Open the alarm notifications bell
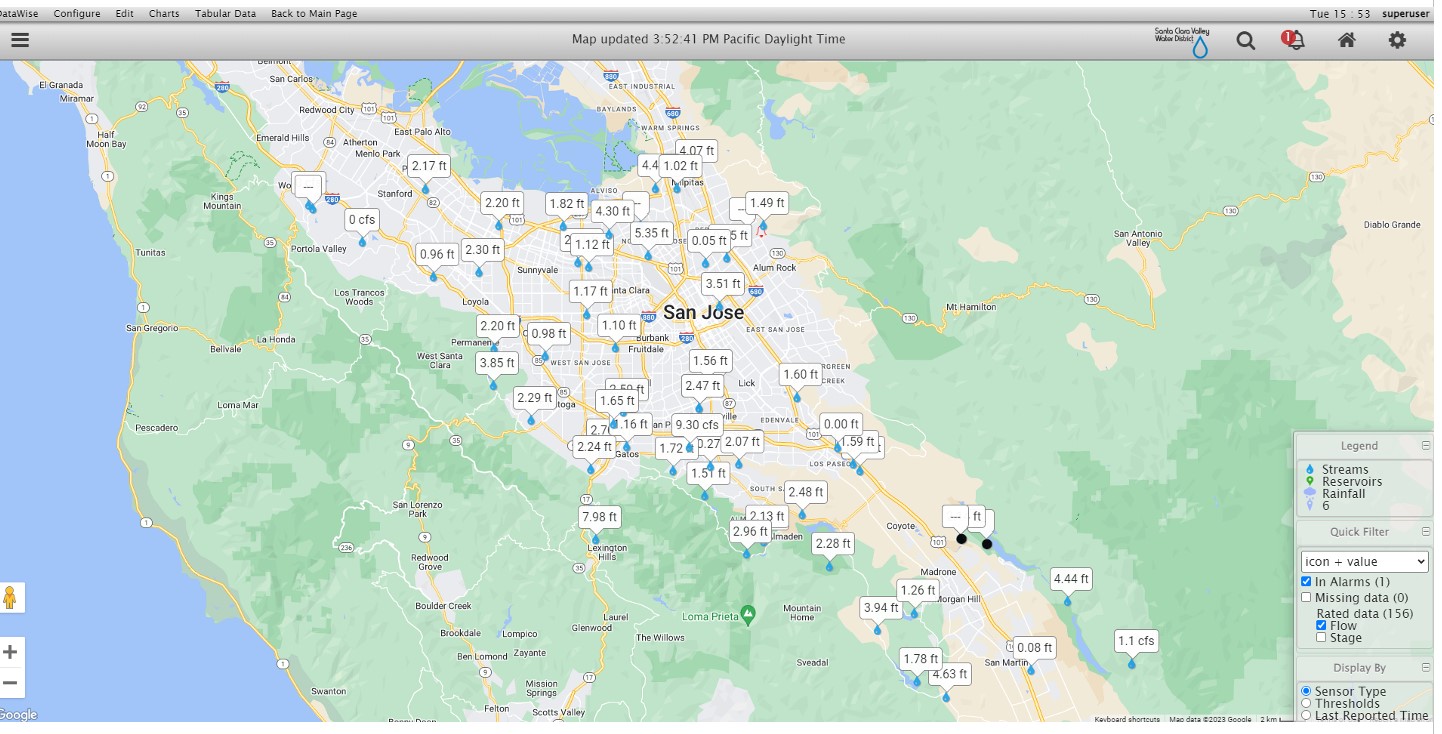The height and width of the screenshot is (734, 1442). point(1294,40)
